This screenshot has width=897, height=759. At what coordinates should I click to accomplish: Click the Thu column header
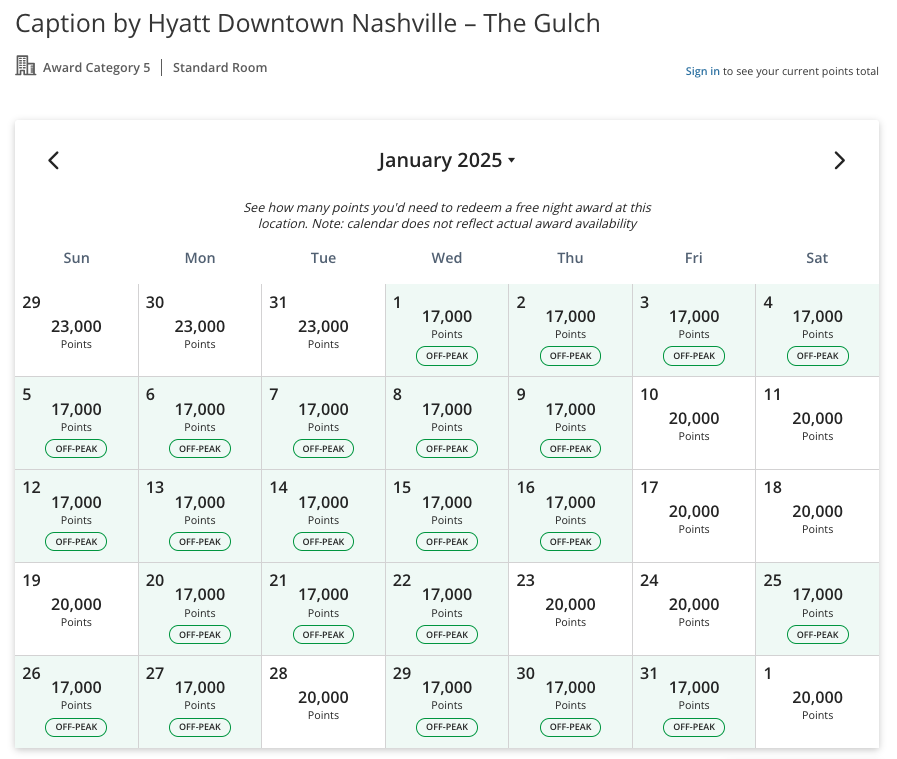click(570, 258)
